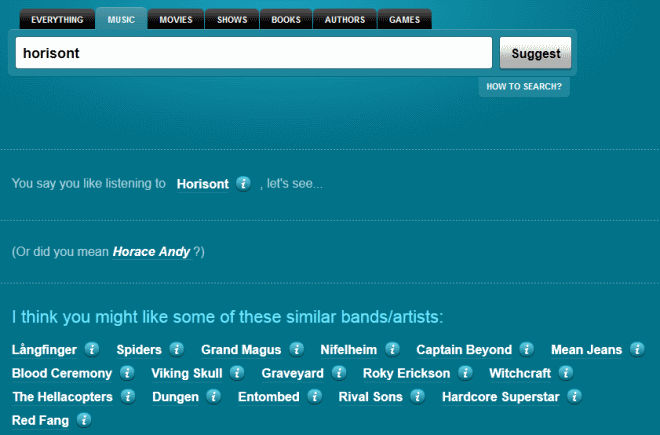Screen dimensions: 660x435
Task: Focus the search box containing horisont
Action: point(254,53)
